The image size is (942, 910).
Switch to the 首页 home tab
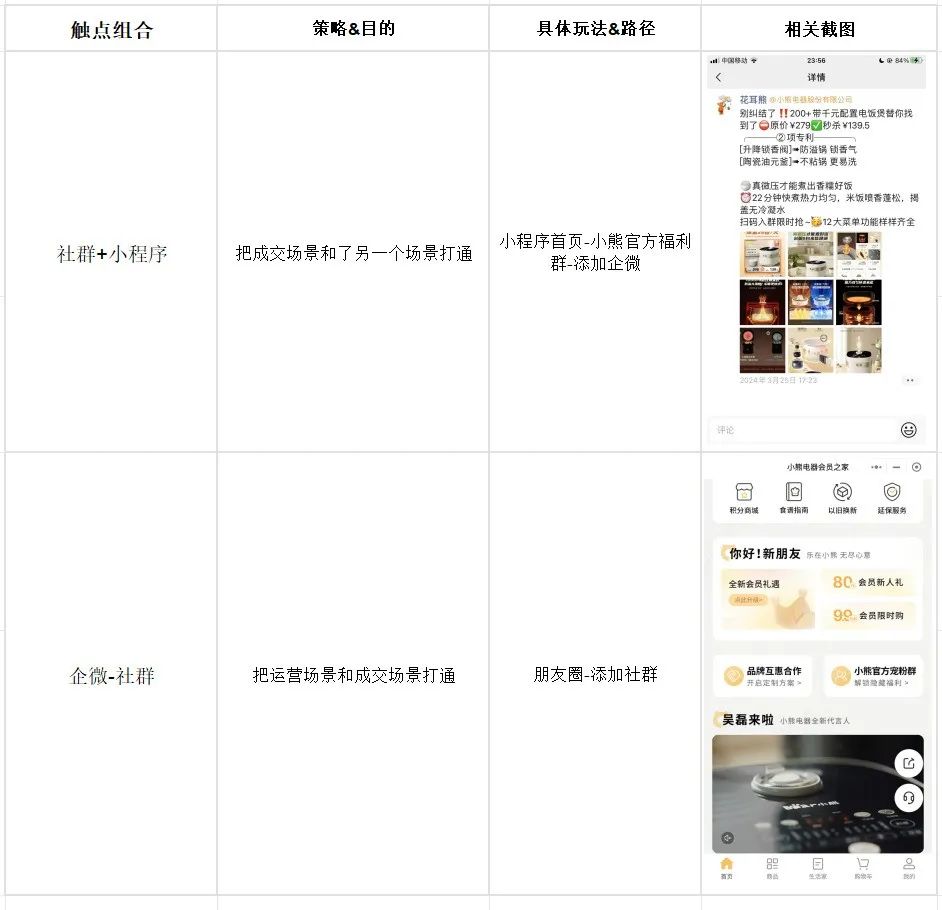pos(726,865)
